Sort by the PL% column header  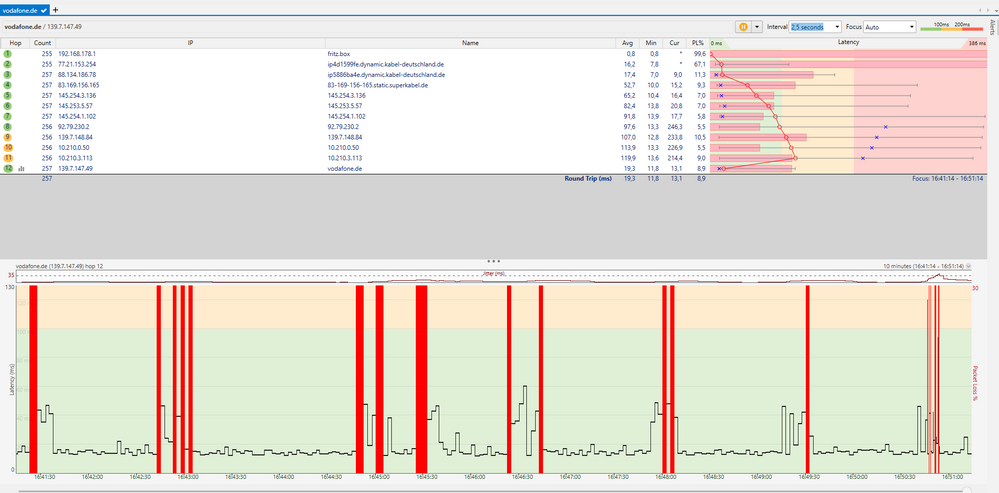tap(697, 43)
